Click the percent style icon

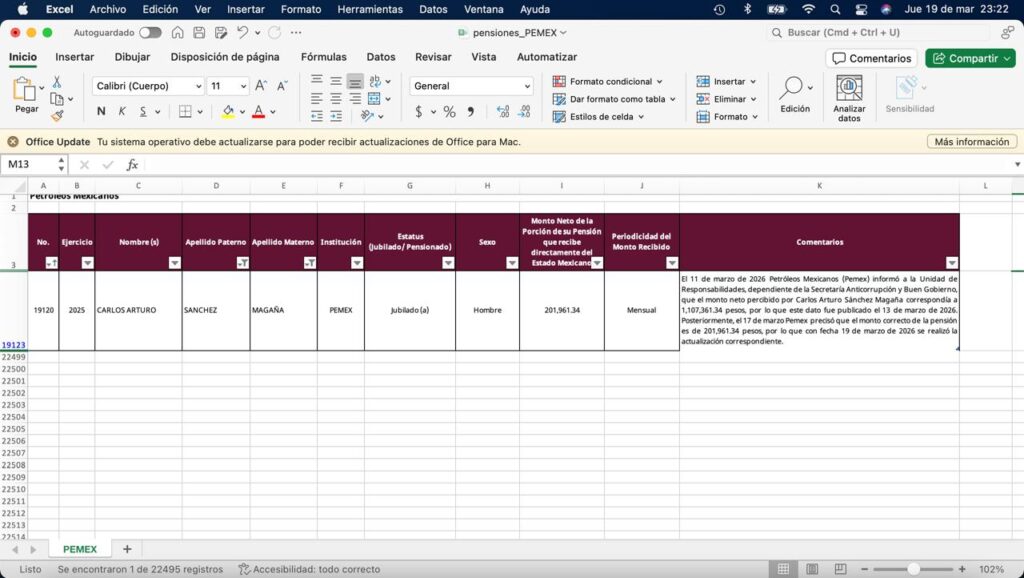[449, 112]
